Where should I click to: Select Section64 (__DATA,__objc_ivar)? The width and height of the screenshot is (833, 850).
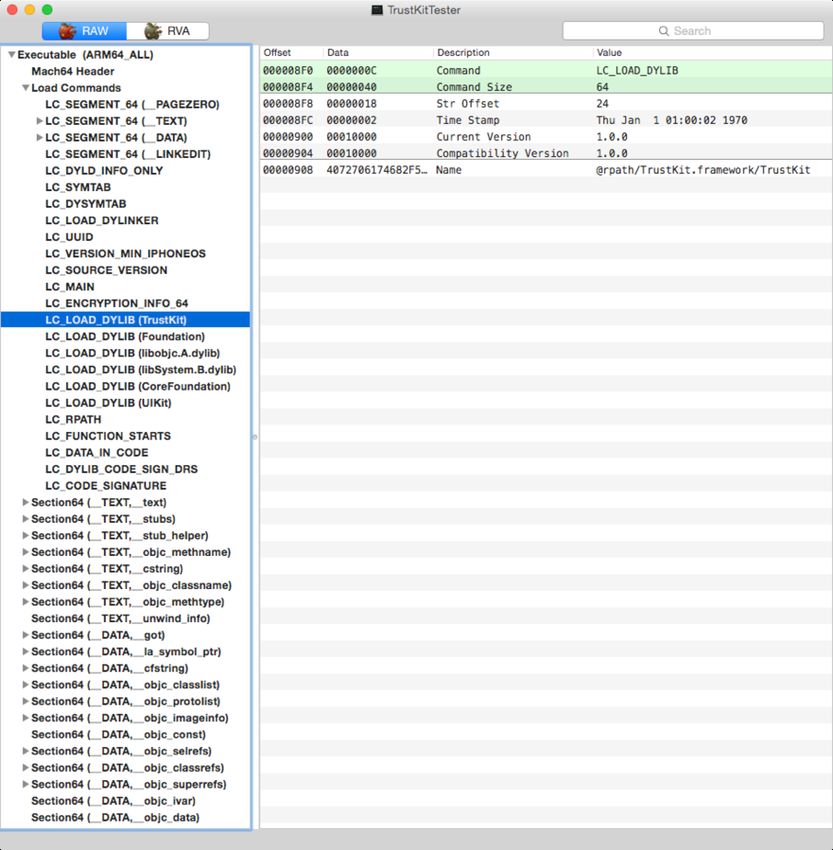coord(113,801)
